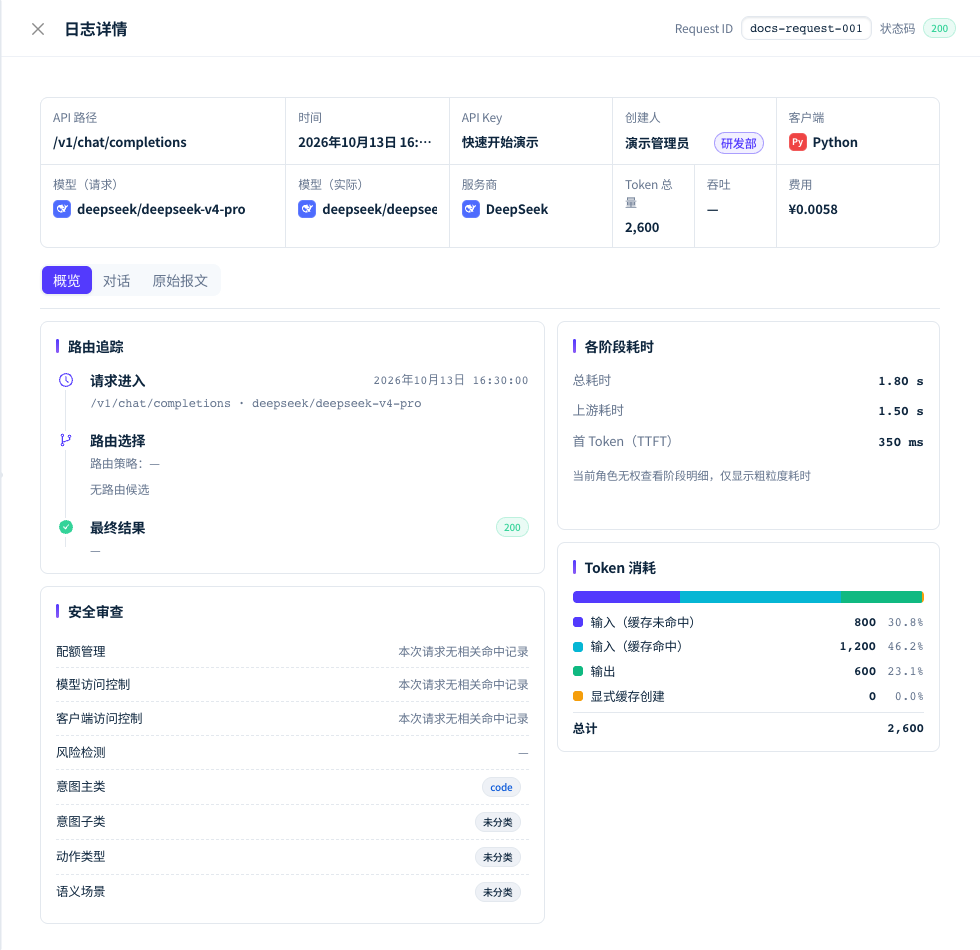Screen dimensions: 980x950
Task: Click the API Key value 快速开始演示
Action: (x=500, y=142)
